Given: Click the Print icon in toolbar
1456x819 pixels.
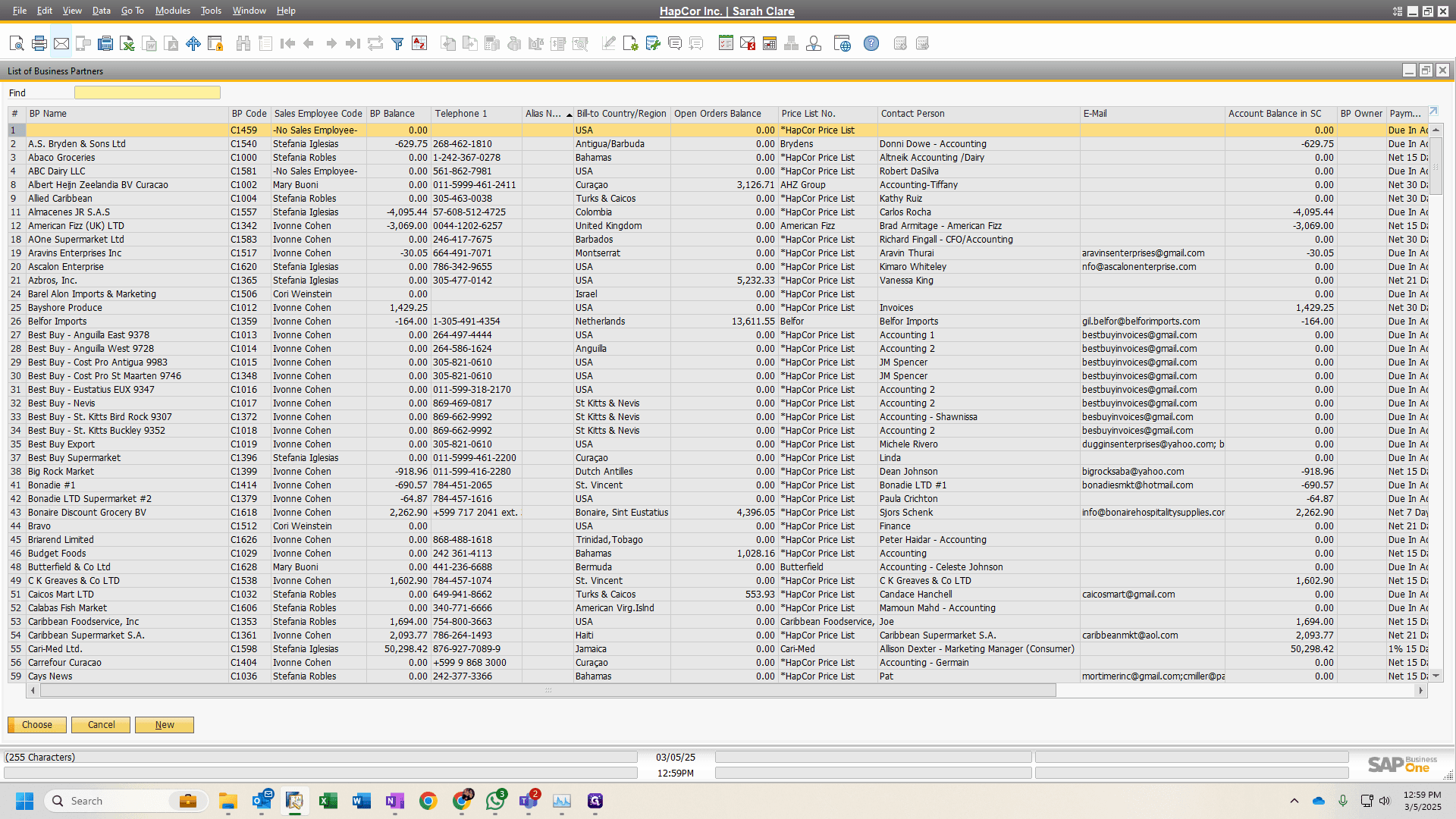Looking at the screenshot, I should pyautogui.click(x=39, y=43).
